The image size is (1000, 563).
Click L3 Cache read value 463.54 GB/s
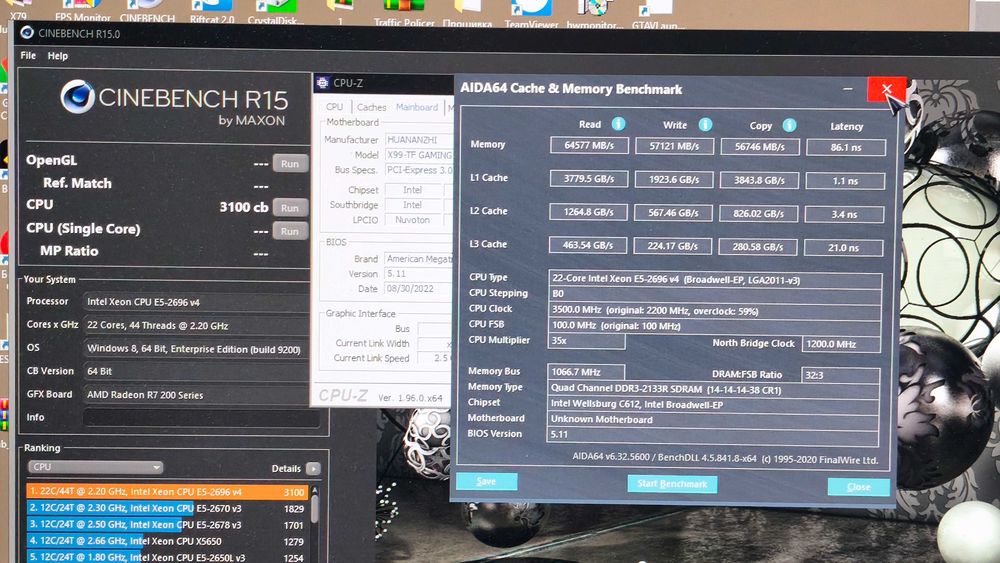(x=587, y=245)
